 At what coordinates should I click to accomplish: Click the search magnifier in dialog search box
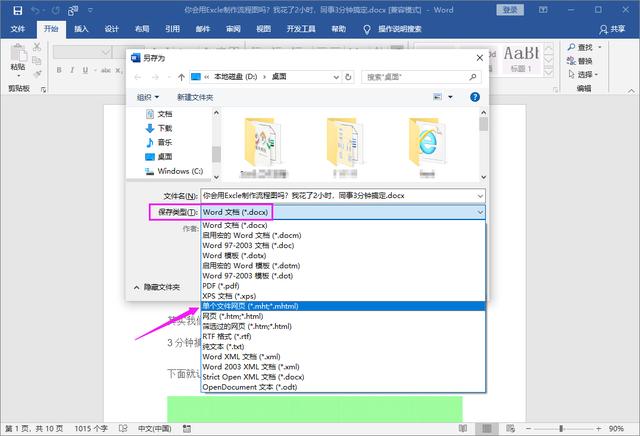[473, 77]
